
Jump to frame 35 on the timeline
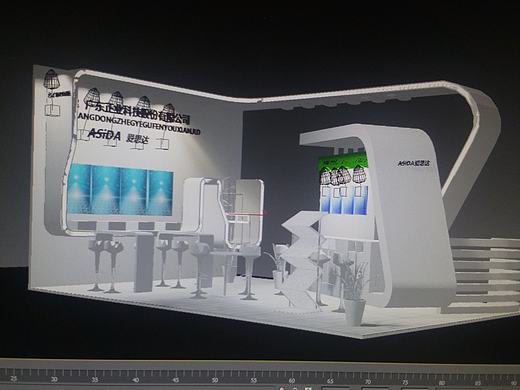(95, 380)
